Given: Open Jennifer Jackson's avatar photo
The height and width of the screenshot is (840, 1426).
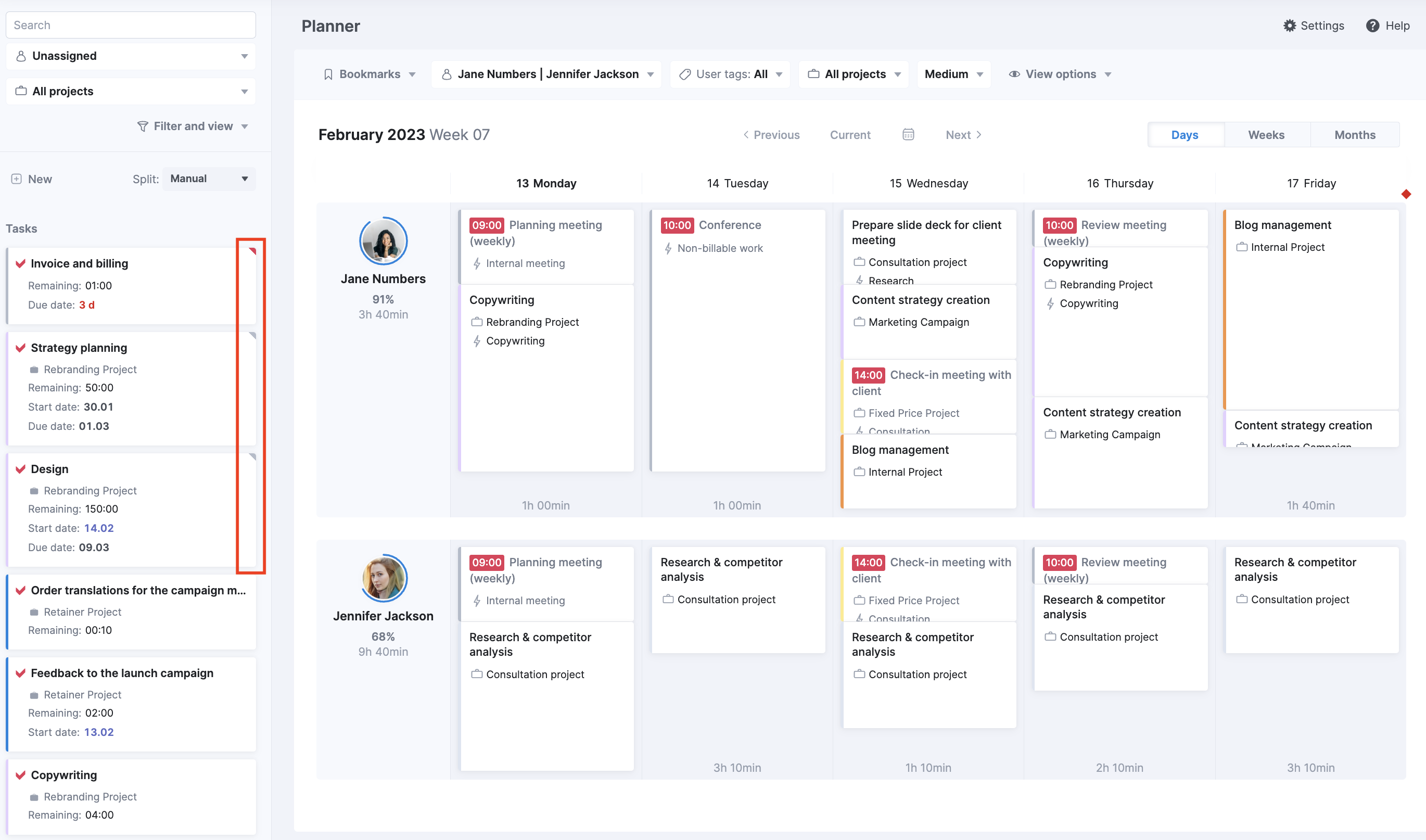Looking at the screenshot, I should [x=383, y=578].
